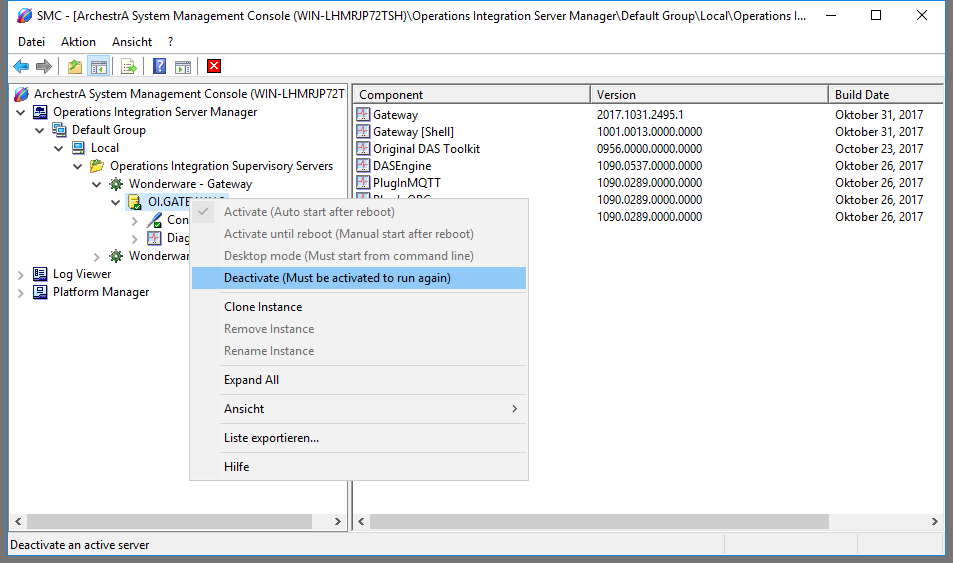953x563 pixels.
Task: Click the Log Viewer tree icon
Action: [40, 274]
